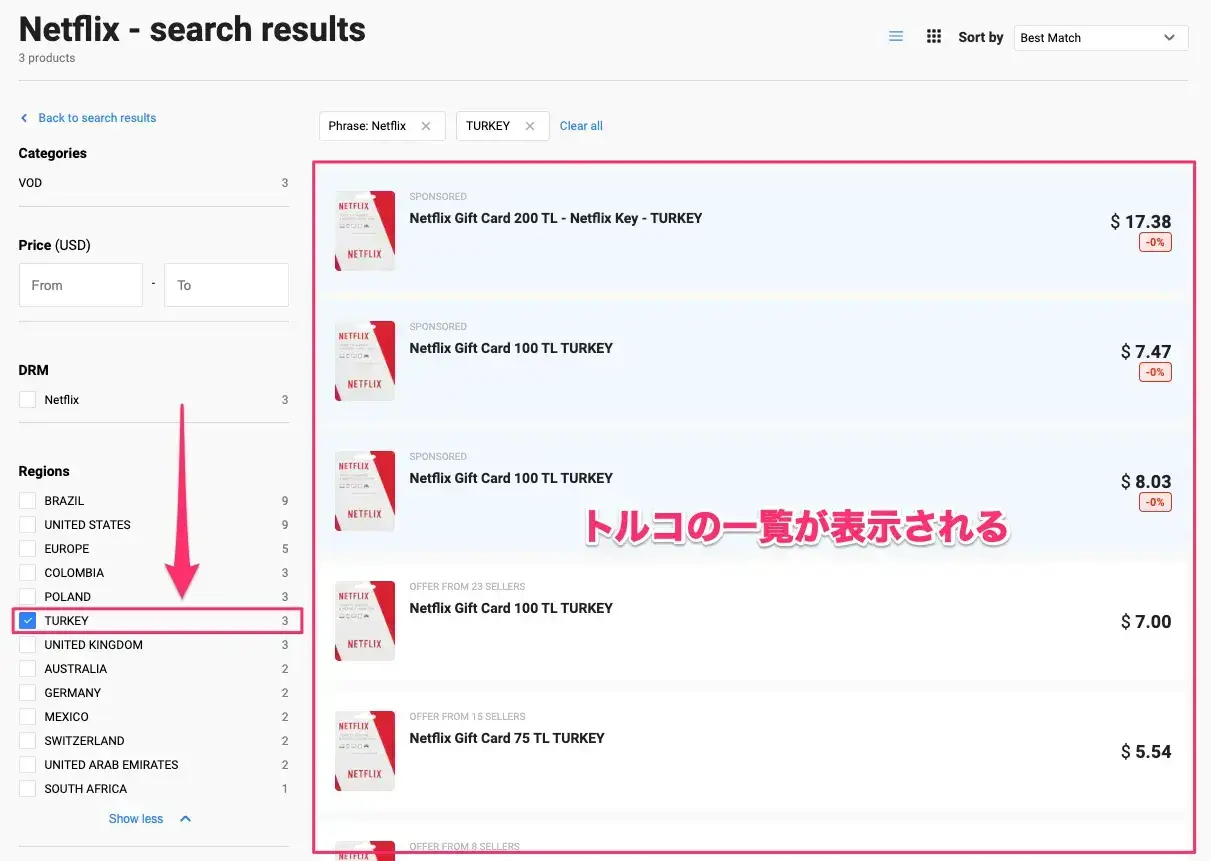This screenshot has width=1211, height=861.
Task: Select the COLOMBIA region checkbox
Action: [x=28, y=573]
